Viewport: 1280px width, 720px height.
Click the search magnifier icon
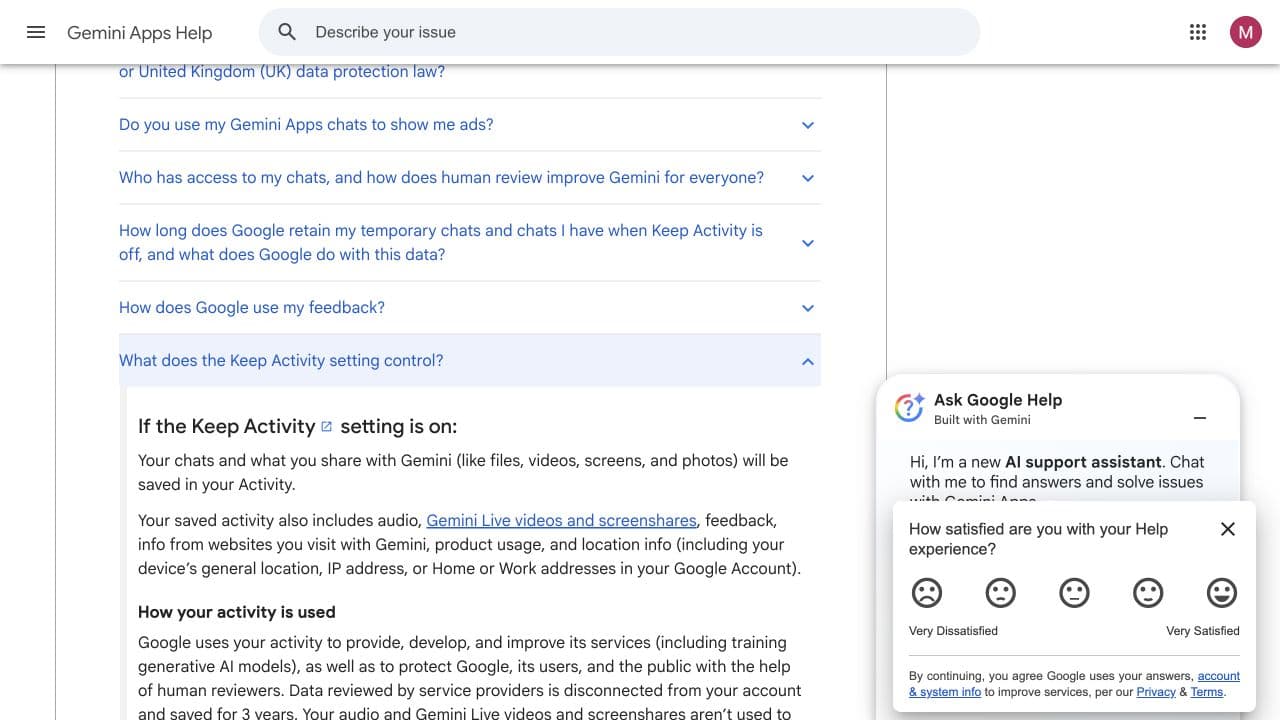pos(287,32)
